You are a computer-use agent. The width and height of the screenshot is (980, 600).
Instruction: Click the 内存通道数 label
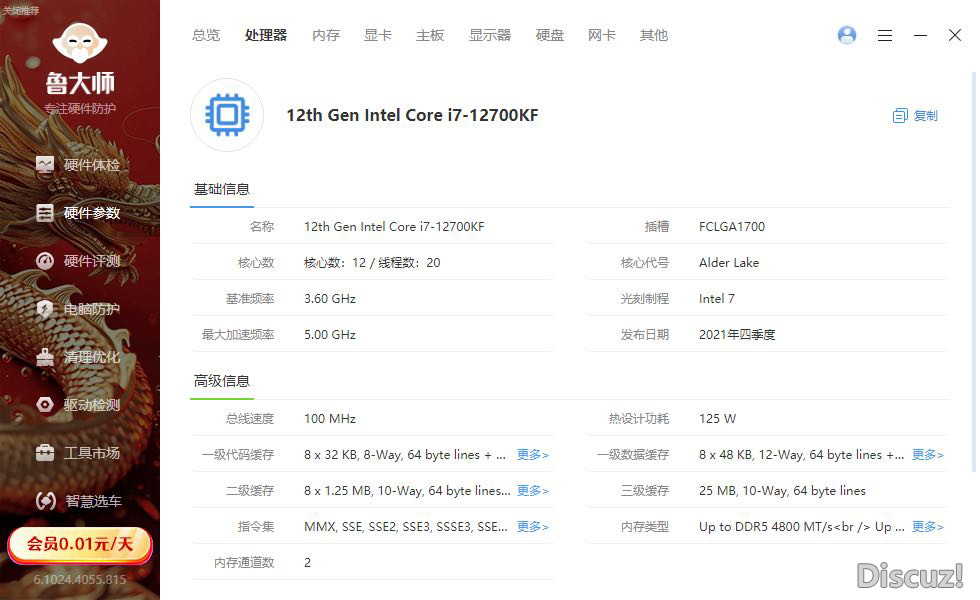pyautogui.click(x=244, y=562)
